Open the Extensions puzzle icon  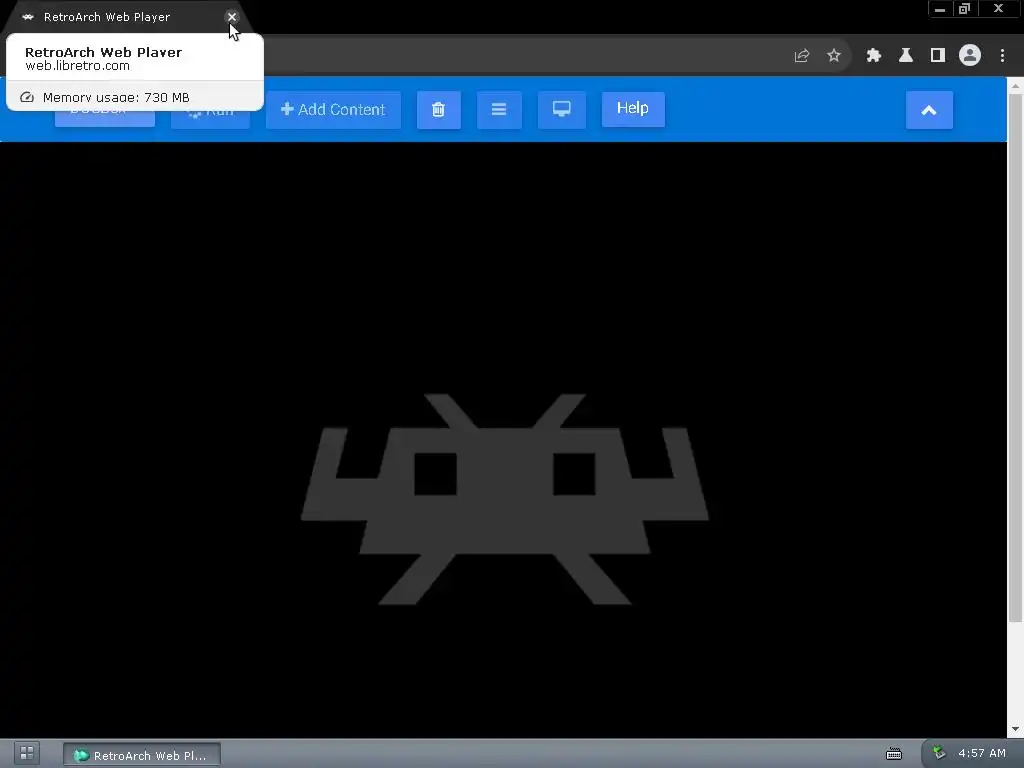coord(874,56)
